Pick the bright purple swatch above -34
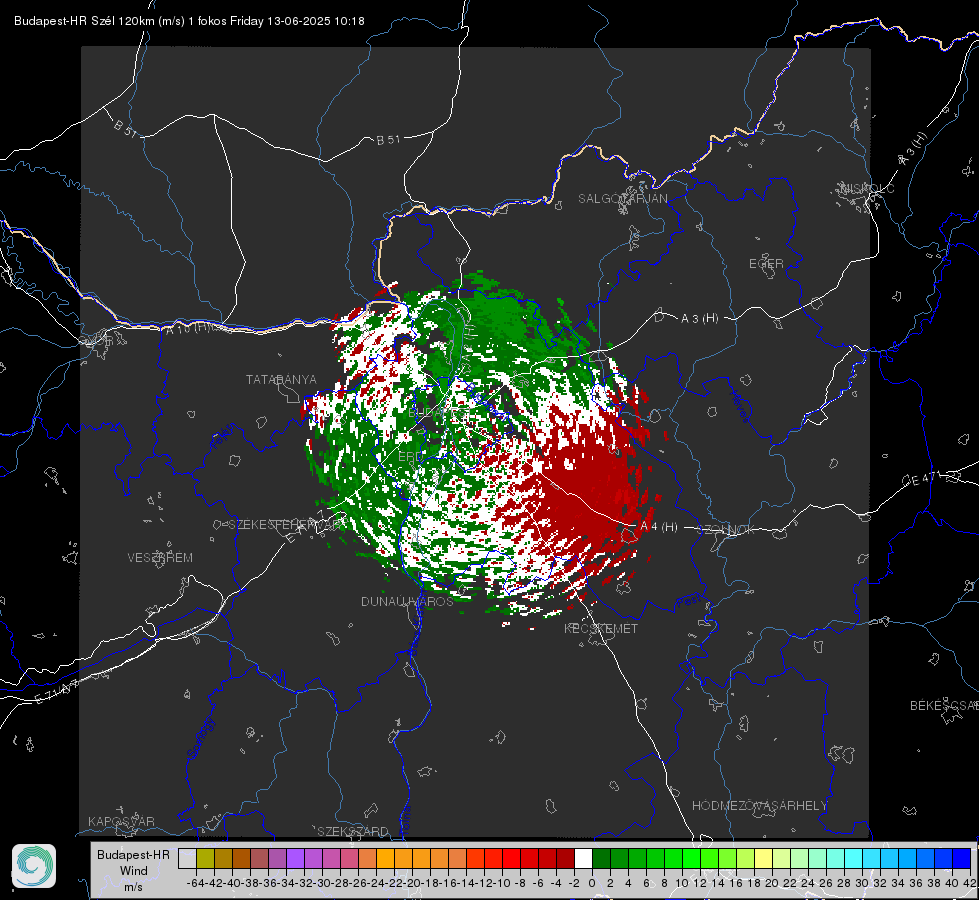The image size is (979, 900). 295,858
